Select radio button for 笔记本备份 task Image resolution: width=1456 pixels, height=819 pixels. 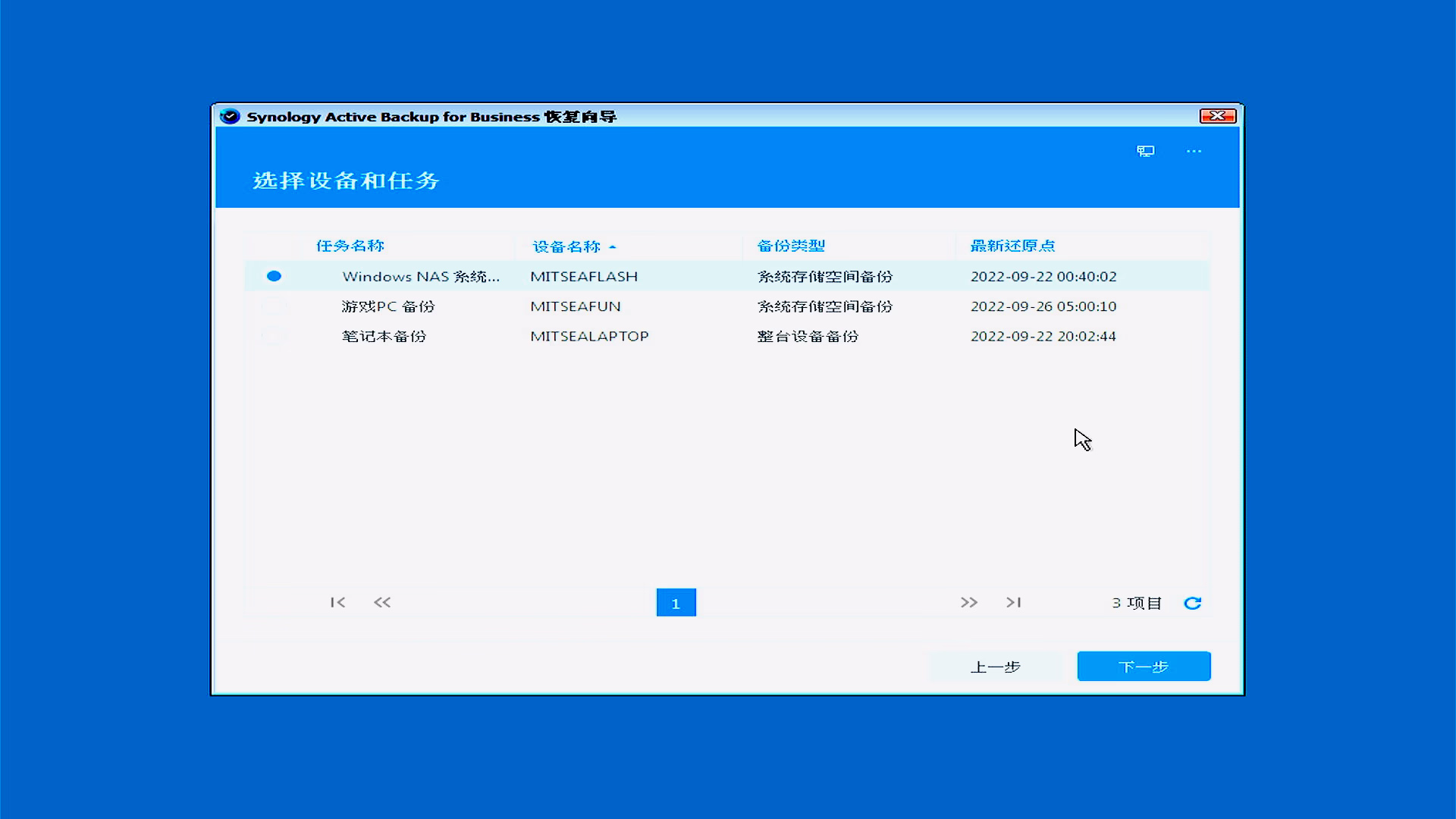tap(274, 336)
